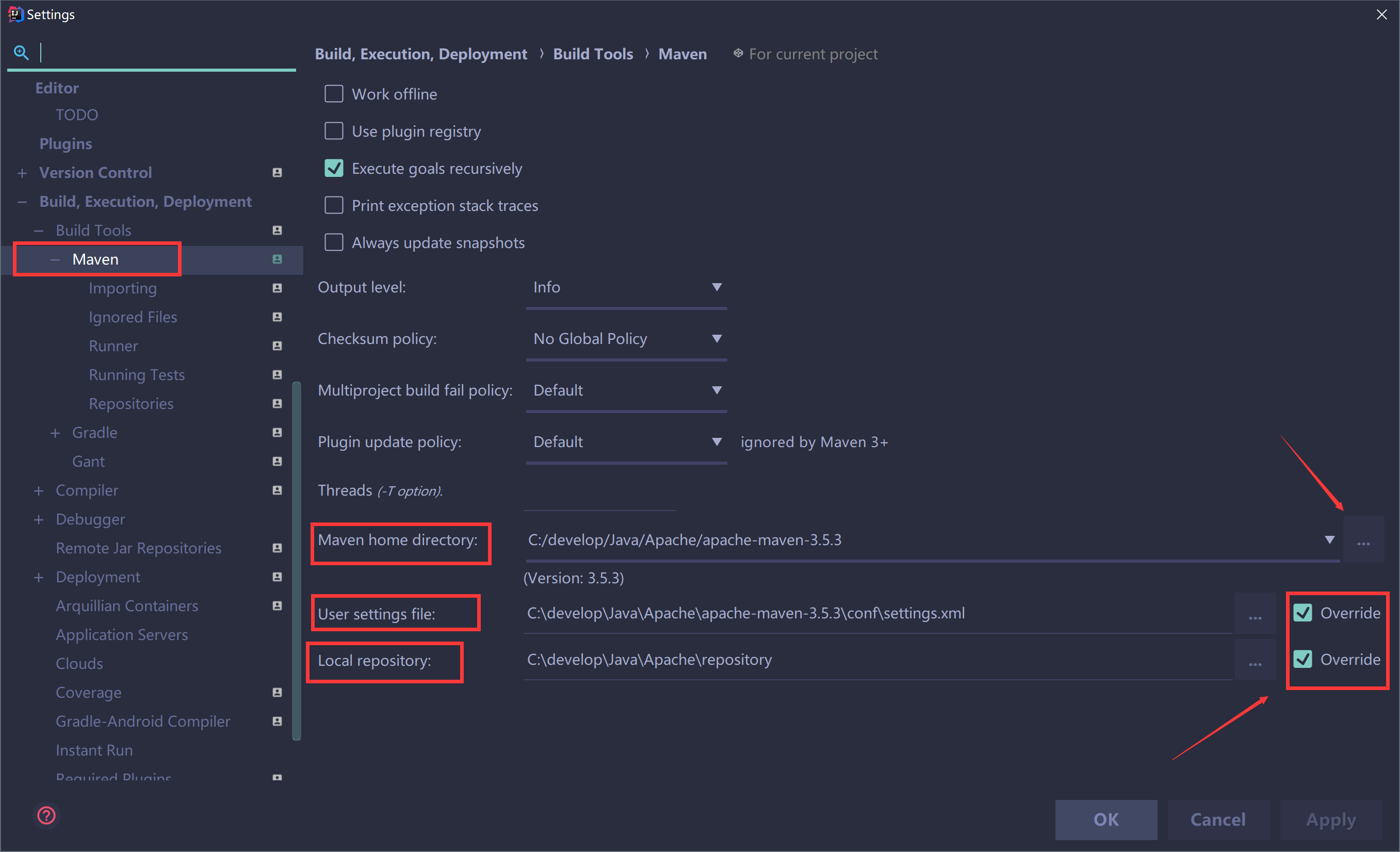The height and width of the screenshot is (852, 1400).
Task: Open Plugin update policy dropdown
Action: 626,443
